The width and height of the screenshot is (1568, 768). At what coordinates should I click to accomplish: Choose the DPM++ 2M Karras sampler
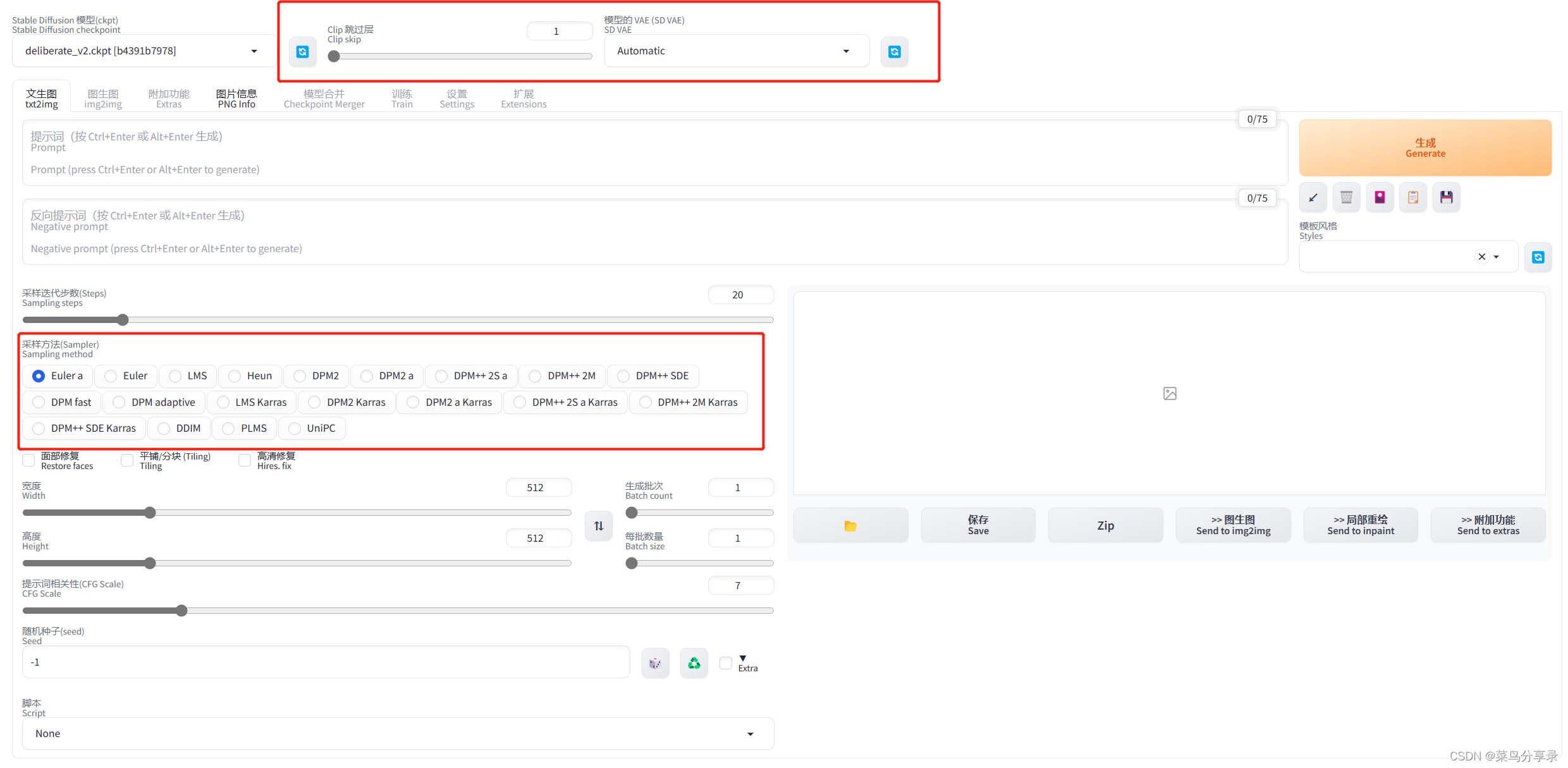(689, 402)
